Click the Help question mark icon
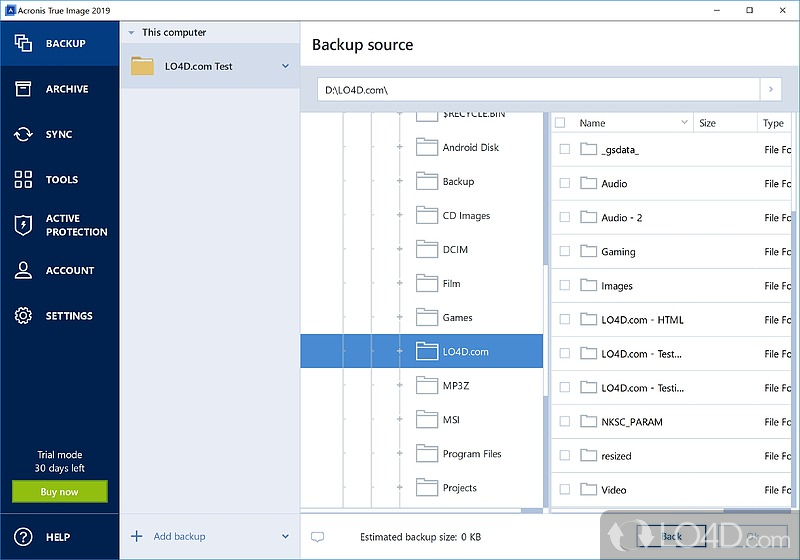The image size is (800, 560). pos(23,537)
